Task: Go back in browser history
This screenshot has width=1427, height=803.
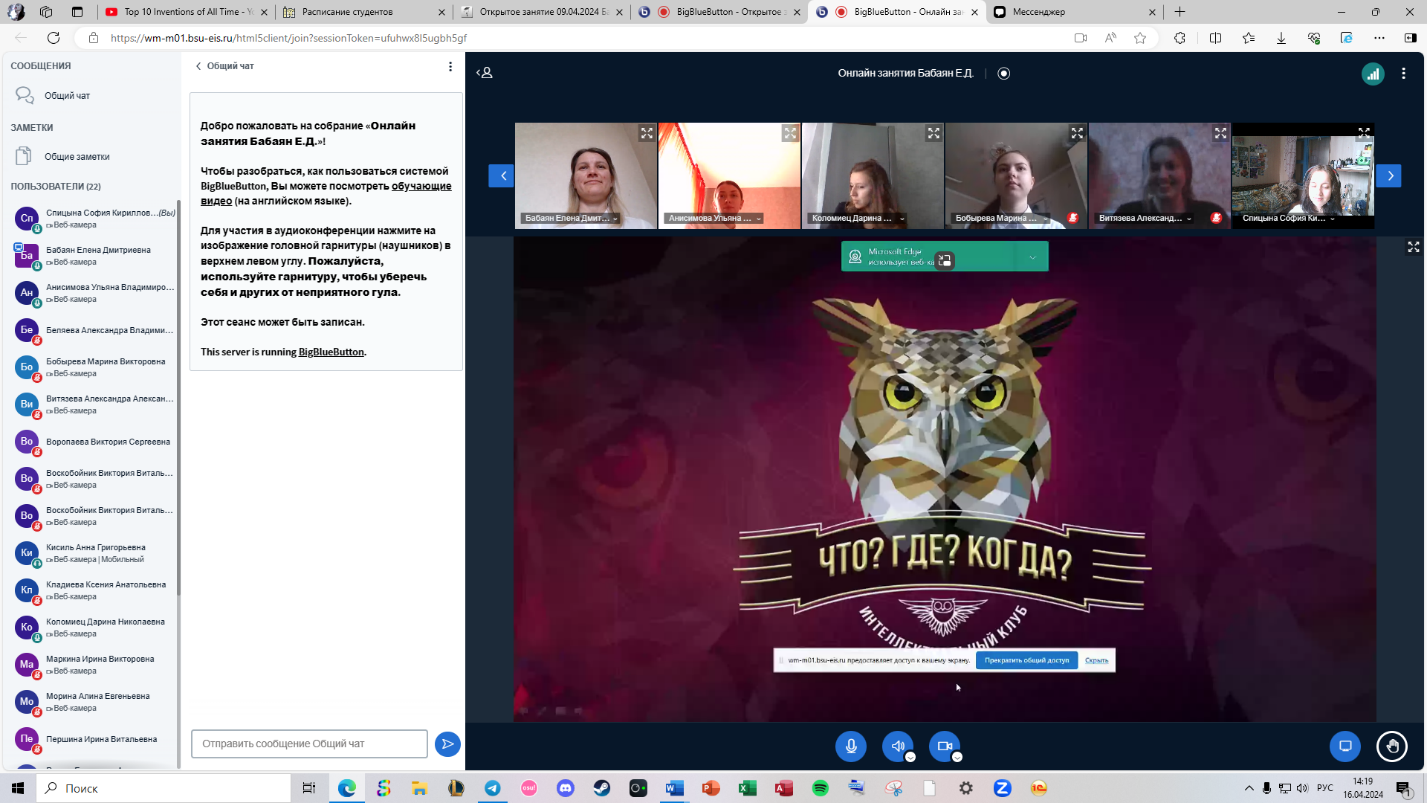Action: (21, 38)
